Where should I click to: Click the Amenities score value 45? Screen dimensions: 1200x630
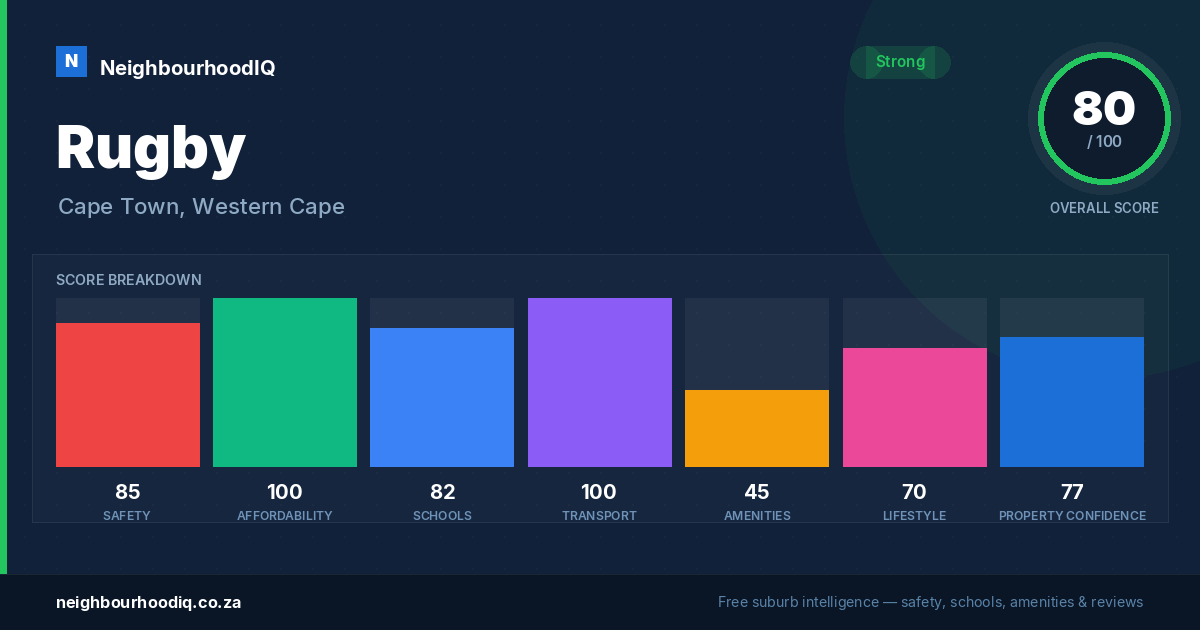click(757, 492)
